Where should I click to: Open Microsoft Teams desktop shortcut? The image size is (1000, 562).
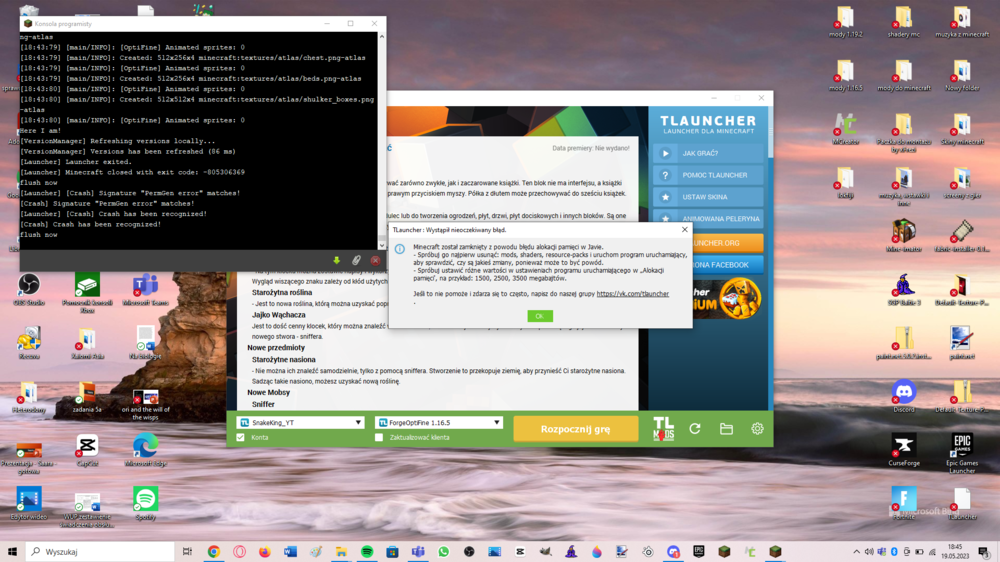145,290
